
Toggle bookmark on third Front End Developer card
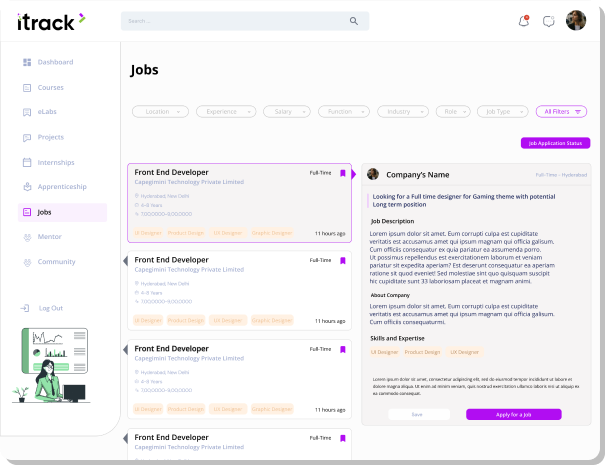pos(343,349)
